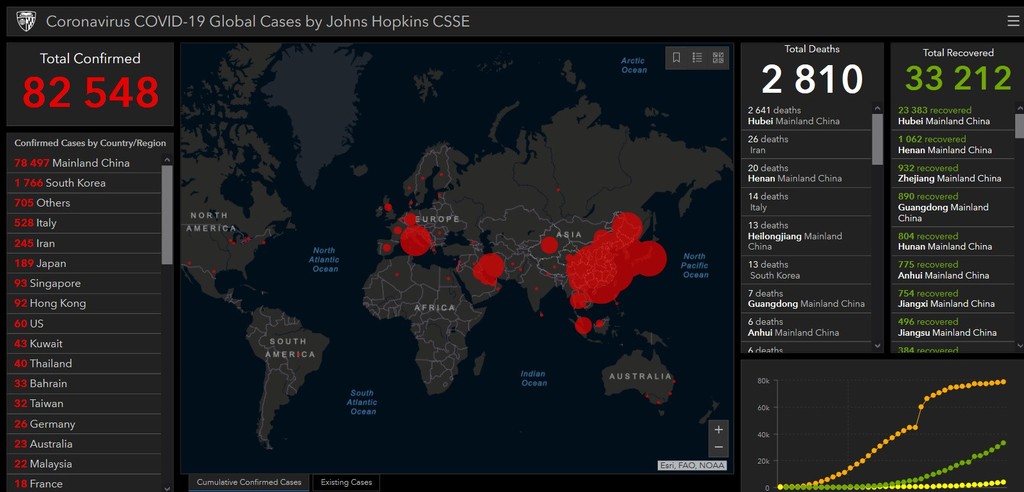Select US with 60 confirmed cases

[84, 323]
